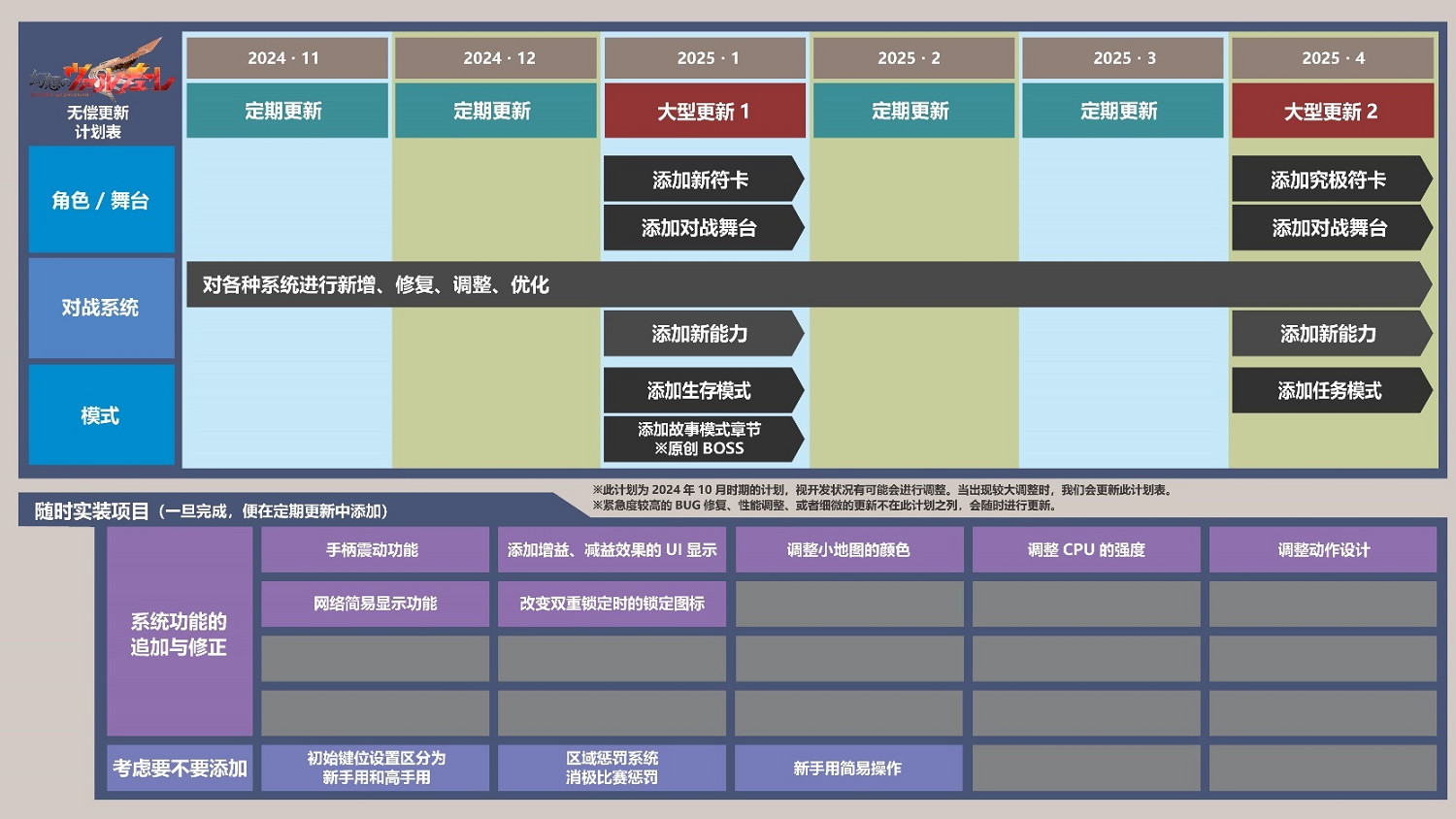
Task: Expand the 对战系统 row header
Action: [101, 308]
